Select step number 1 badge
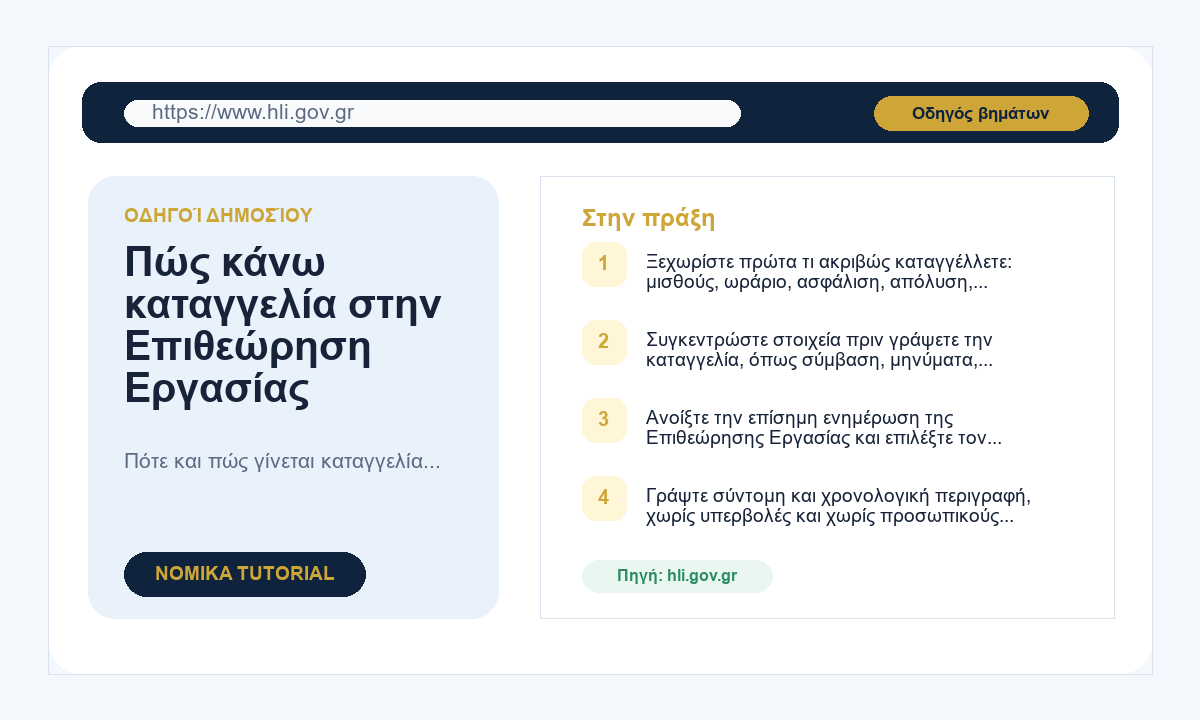 tap(604, 264)
